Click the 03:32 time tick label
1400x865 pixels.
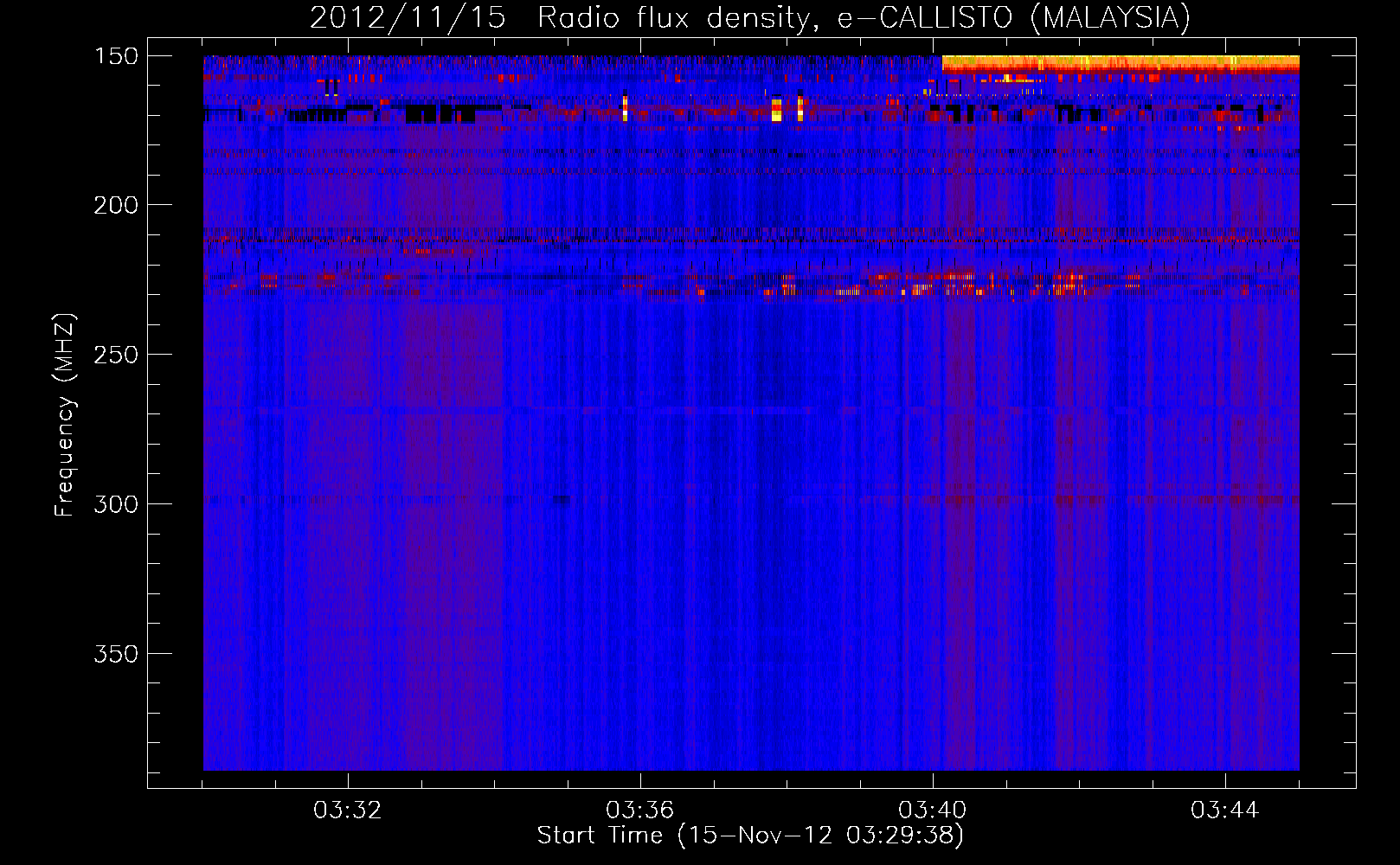pyautogui.click(x=348, y=811)
